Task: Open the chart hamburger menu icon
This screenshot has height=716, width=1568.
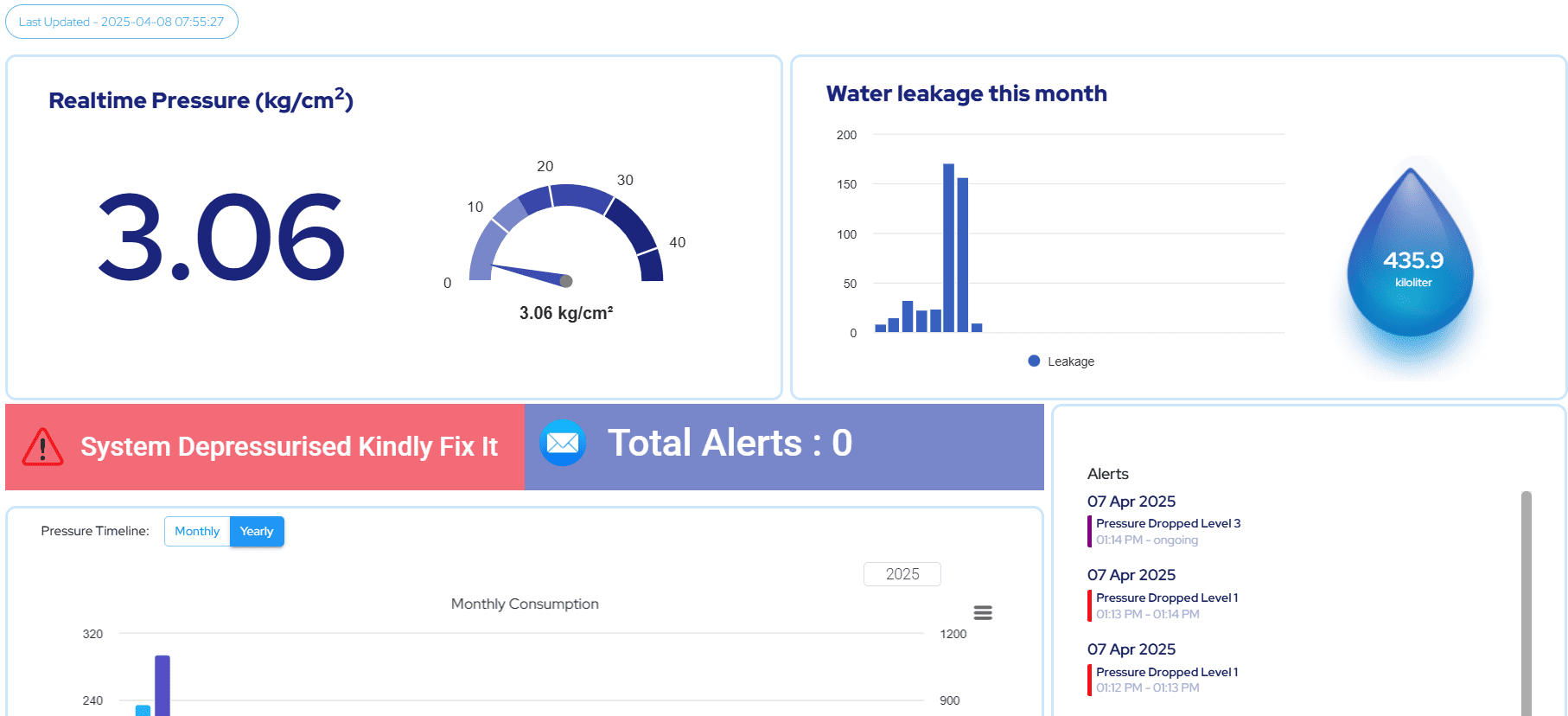Action: tap(983, 612)
